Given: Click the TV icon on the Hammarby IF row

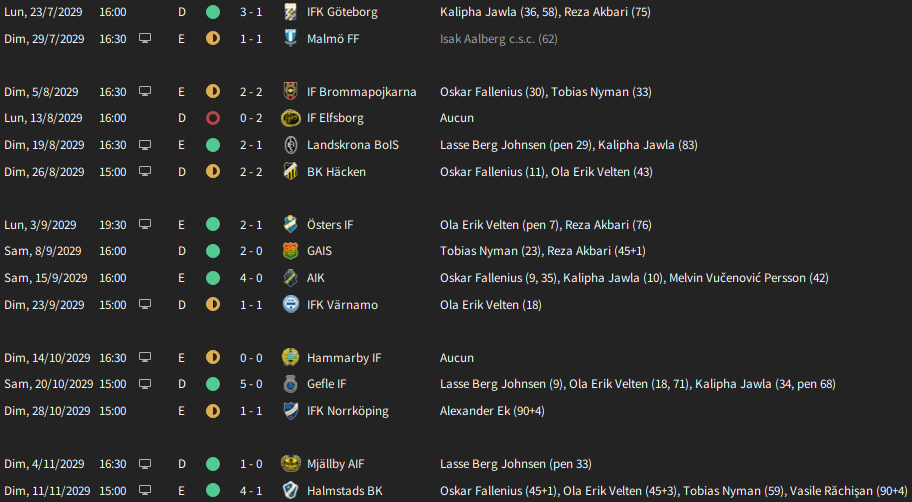Looking at the screenshot, I should pyautogui.click(x=145, y=357).
